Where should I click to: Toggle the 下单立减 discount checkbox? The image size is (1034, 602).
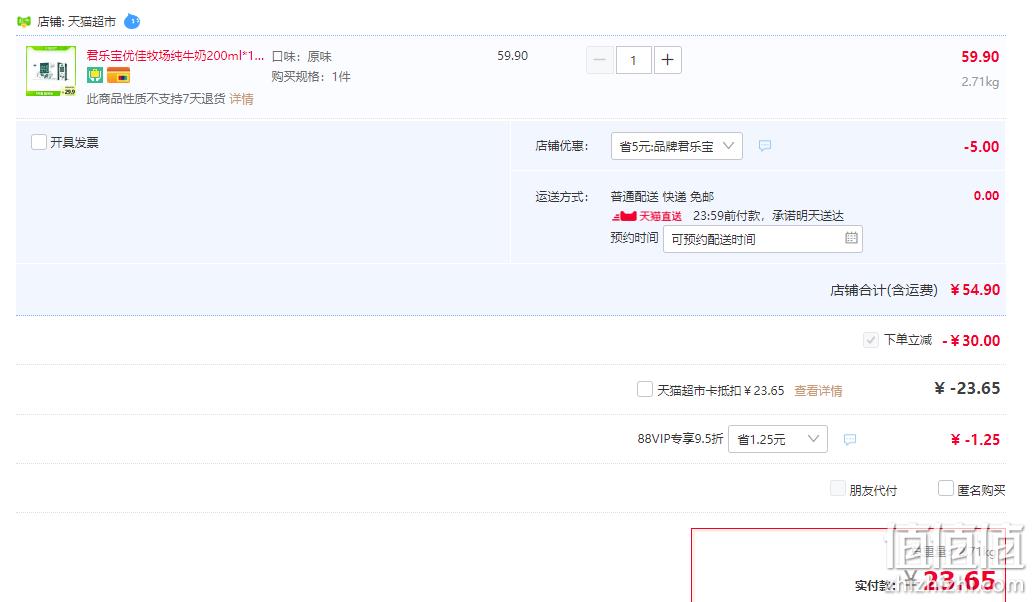click(x=870, y=340)
